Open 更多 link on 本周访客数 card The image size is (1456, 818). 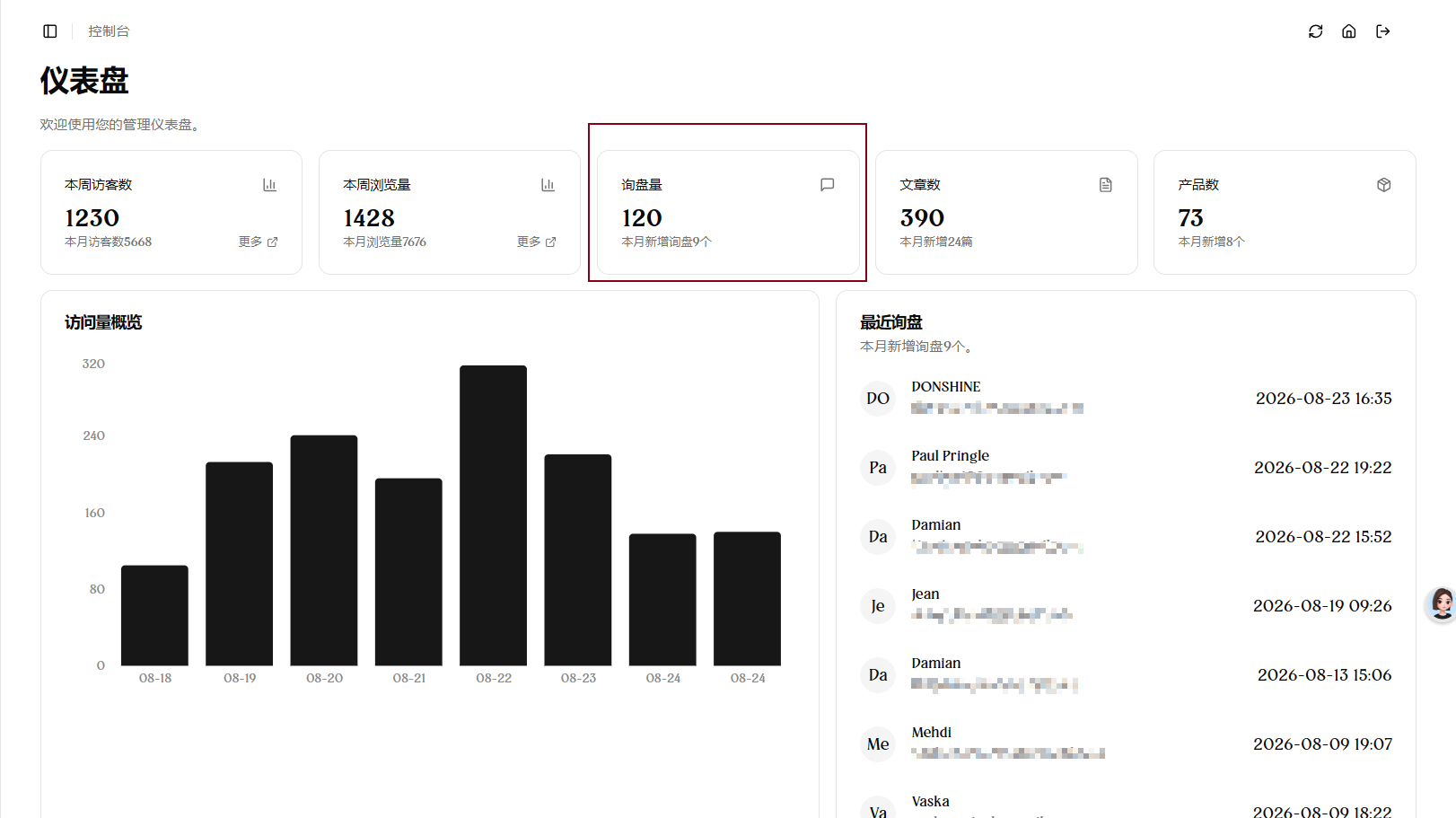tap(259, 242)
